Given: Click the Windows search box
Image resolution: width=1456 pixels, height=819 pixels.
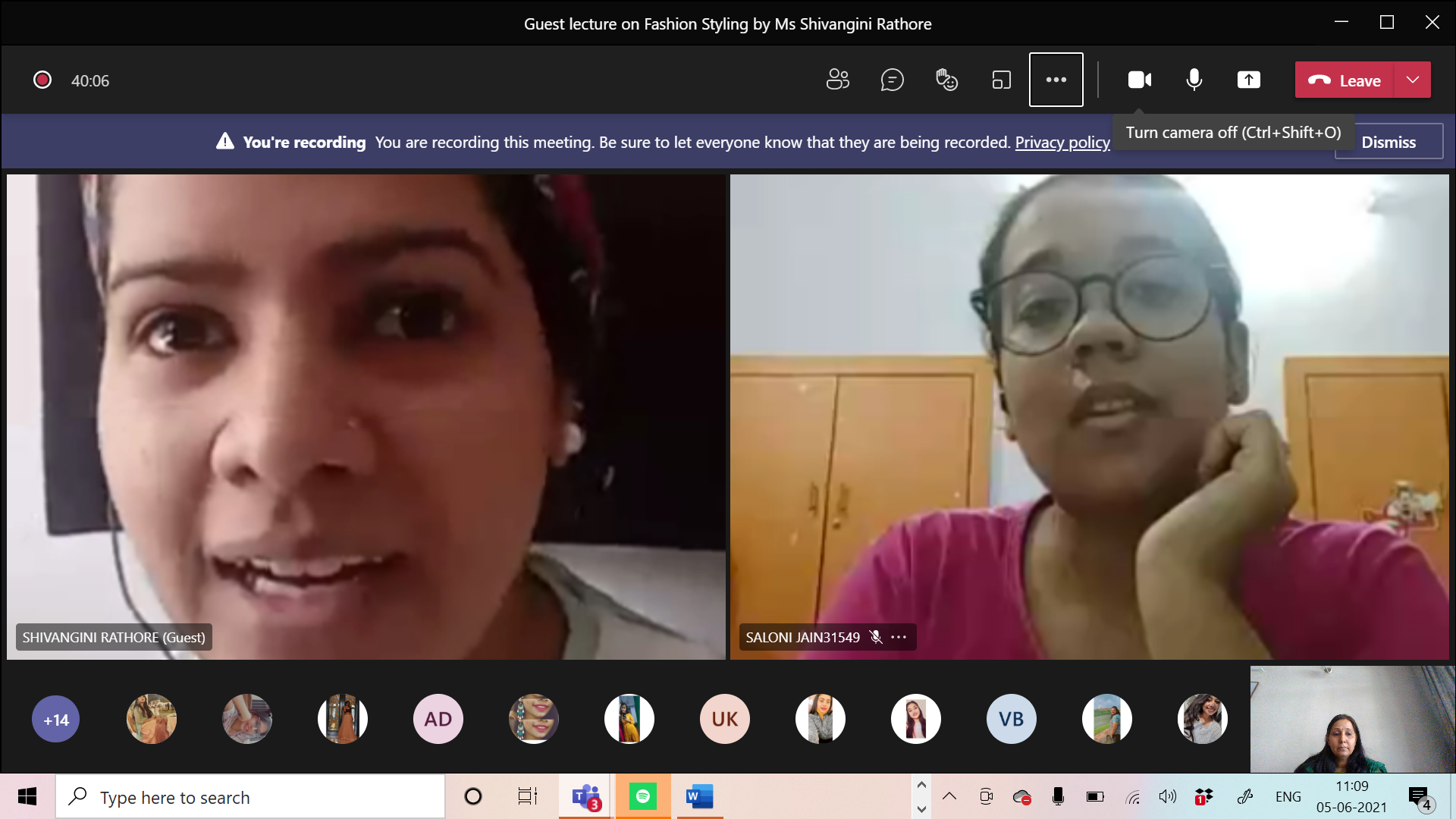Looking at the screenshot, I should tap(250, 796).
